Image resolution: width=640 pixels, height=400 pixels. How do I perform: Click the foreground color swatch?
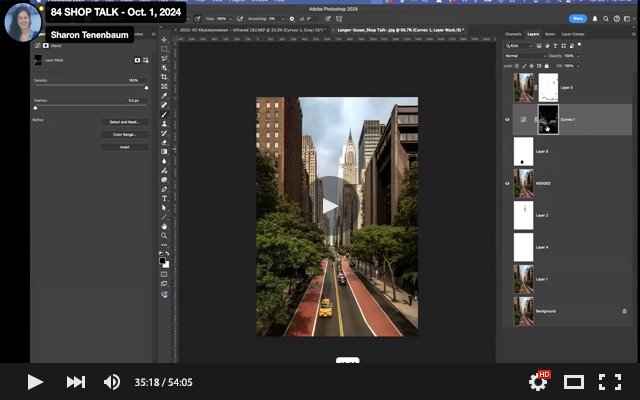click(x=162, y=260)
